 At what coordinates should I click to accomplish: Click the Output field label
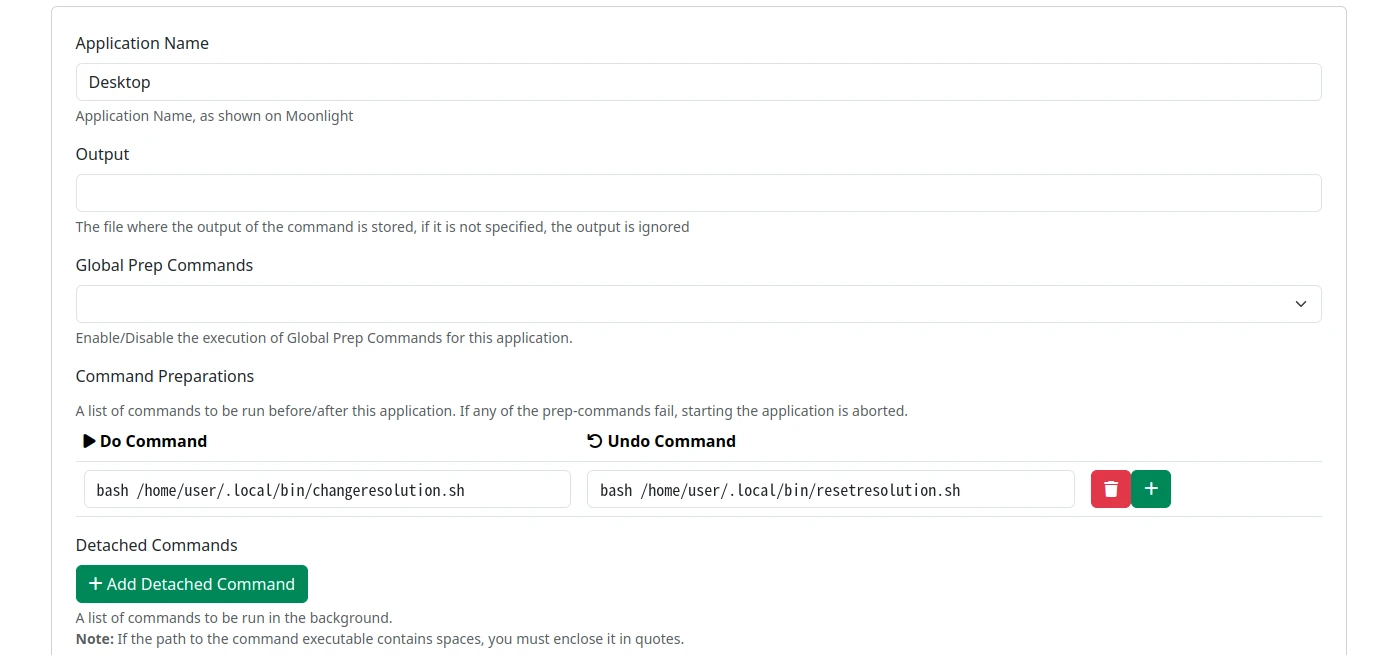tap(103, 154)
